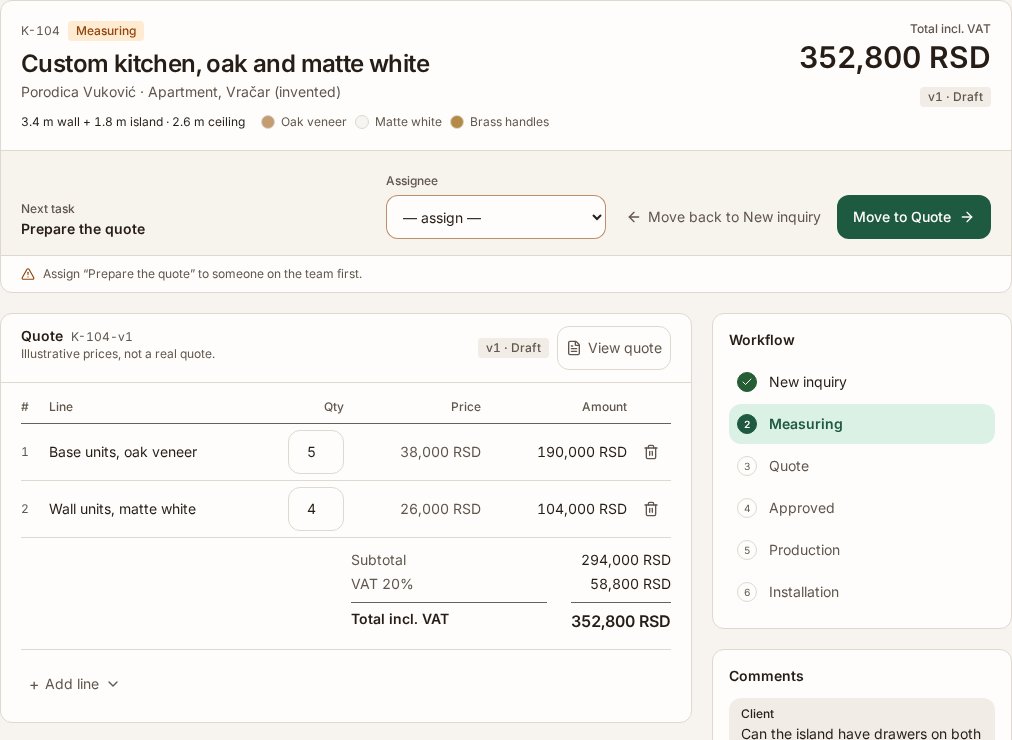Screen dimensions: 1012x740
Task: Click the step 5 circle for Production
Action: point(747,550)
